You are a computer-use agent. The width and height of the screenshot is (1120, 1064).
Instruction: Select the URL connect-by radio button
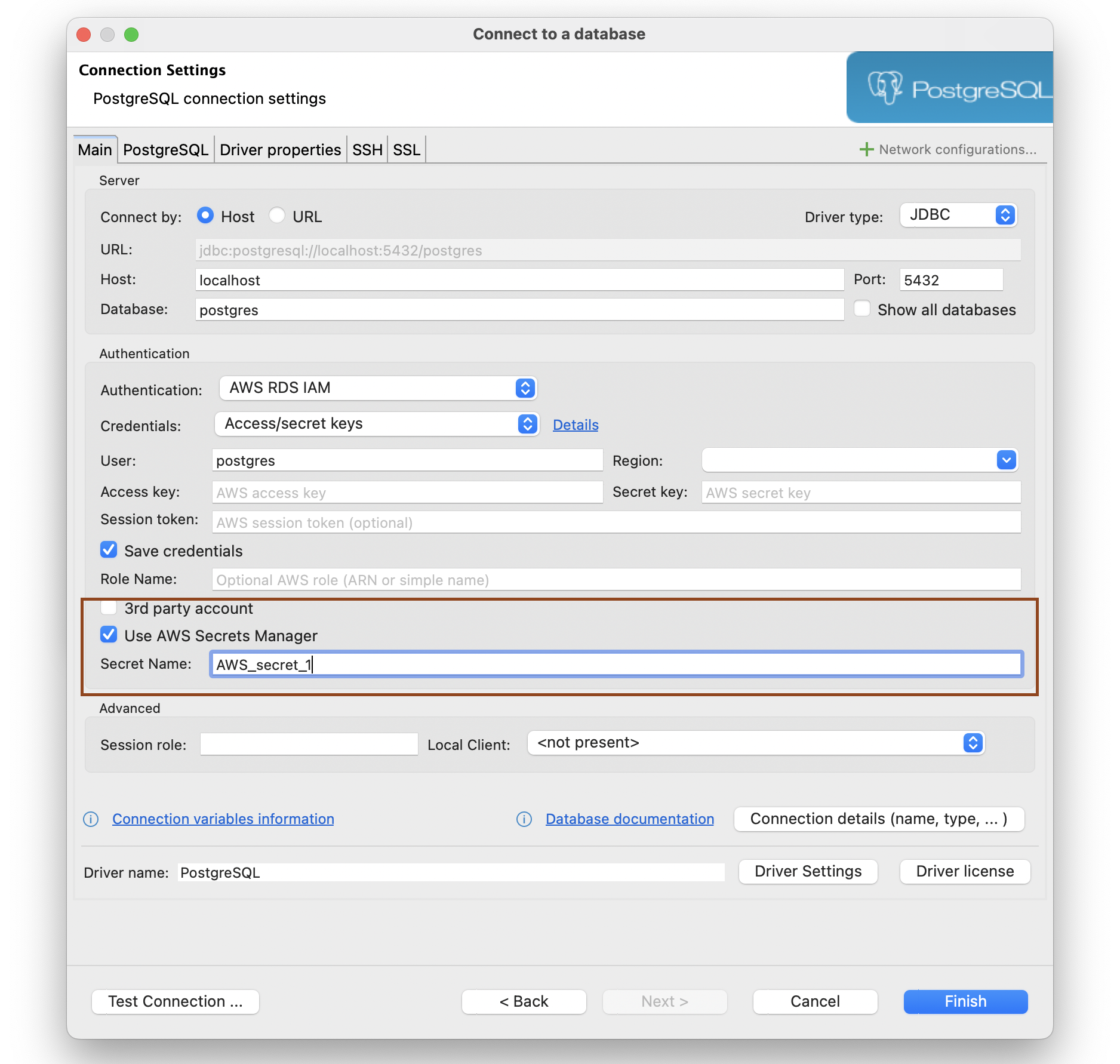(277, 216)
